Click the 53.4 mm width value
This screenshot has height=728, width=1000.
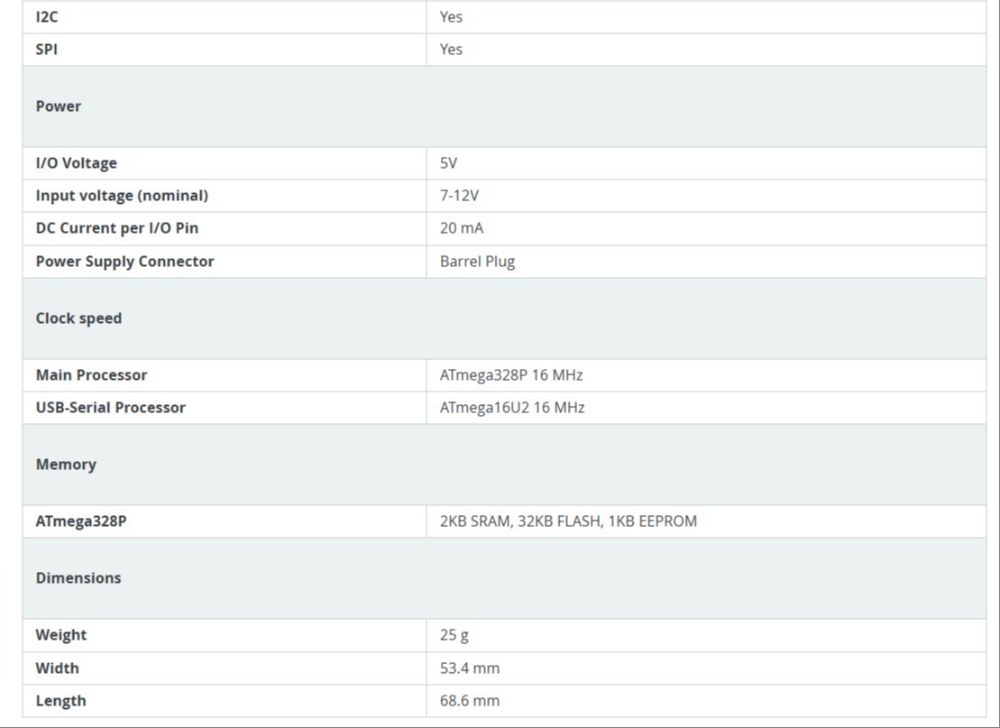point(470,669)
